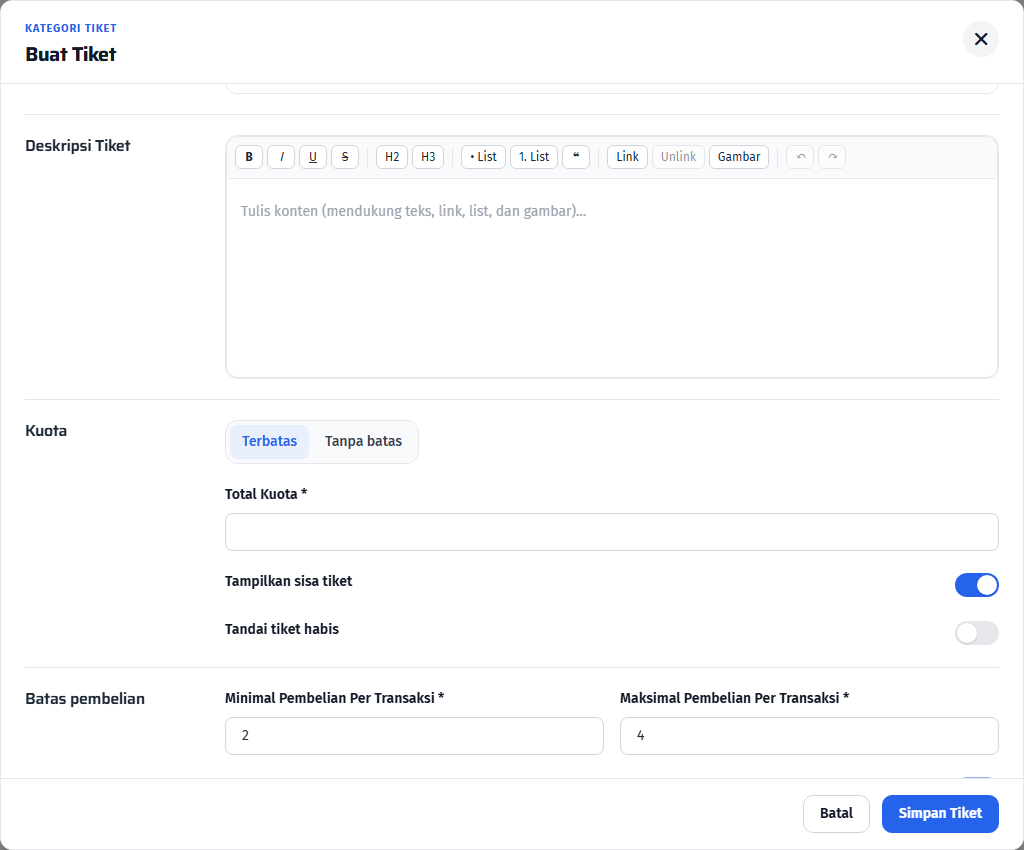Screen dimensions: 1024x850
Task: Insert an image with Gambar button
Action: point(739,157)
